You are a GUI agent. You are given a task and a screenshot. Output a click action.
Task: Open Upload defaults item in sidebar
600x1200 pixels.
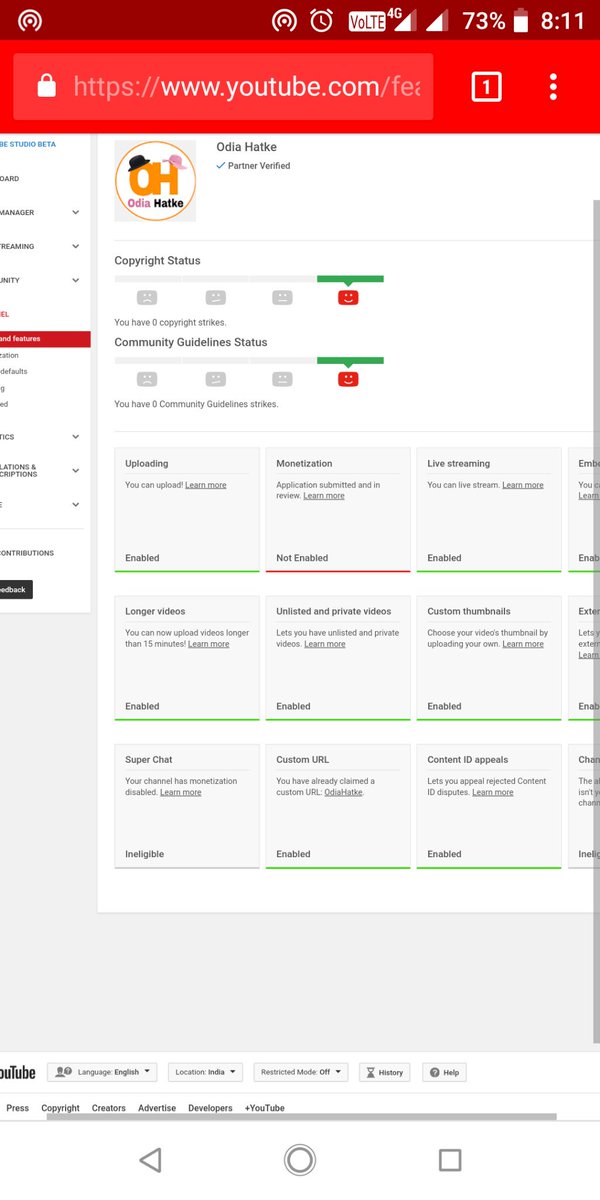[14, 371]
